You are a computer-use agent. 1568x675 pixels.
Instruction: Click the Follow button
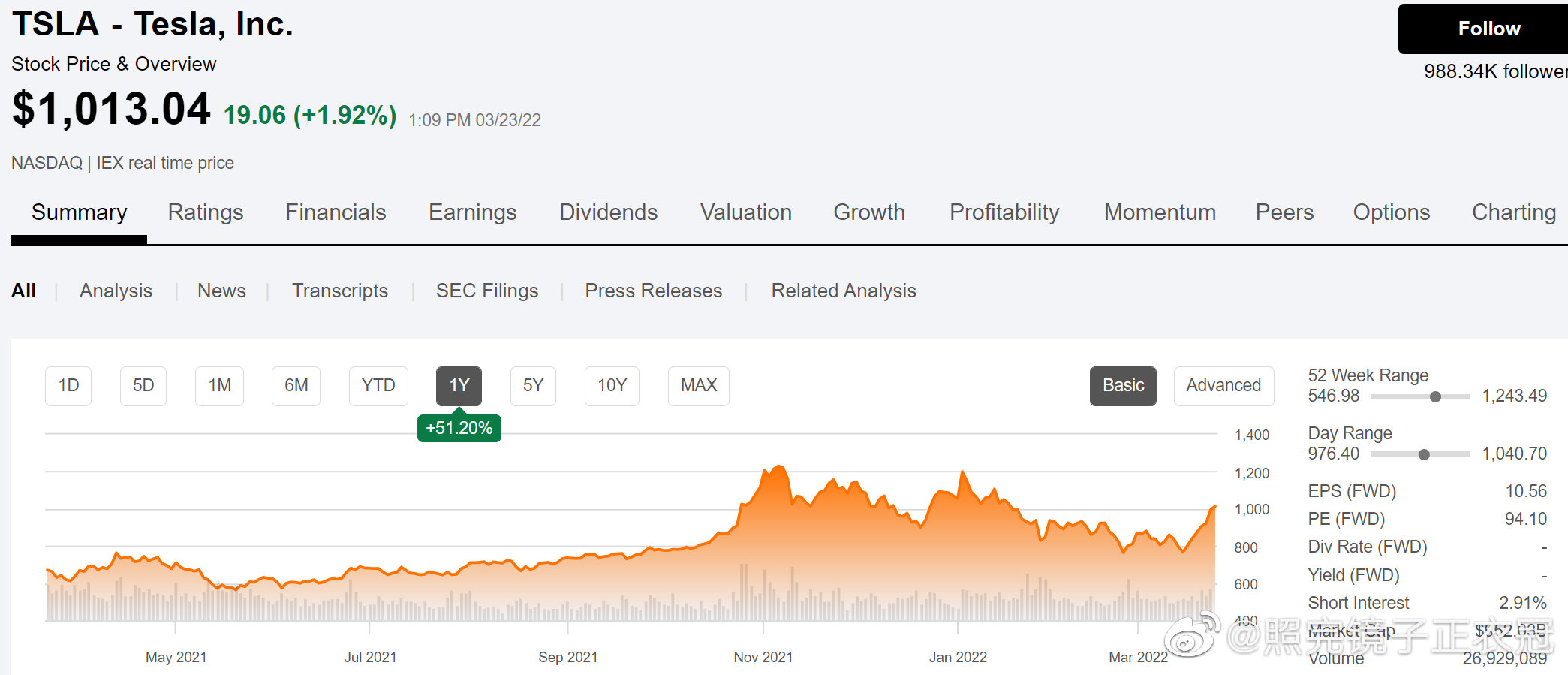(x=1483, y=29)
